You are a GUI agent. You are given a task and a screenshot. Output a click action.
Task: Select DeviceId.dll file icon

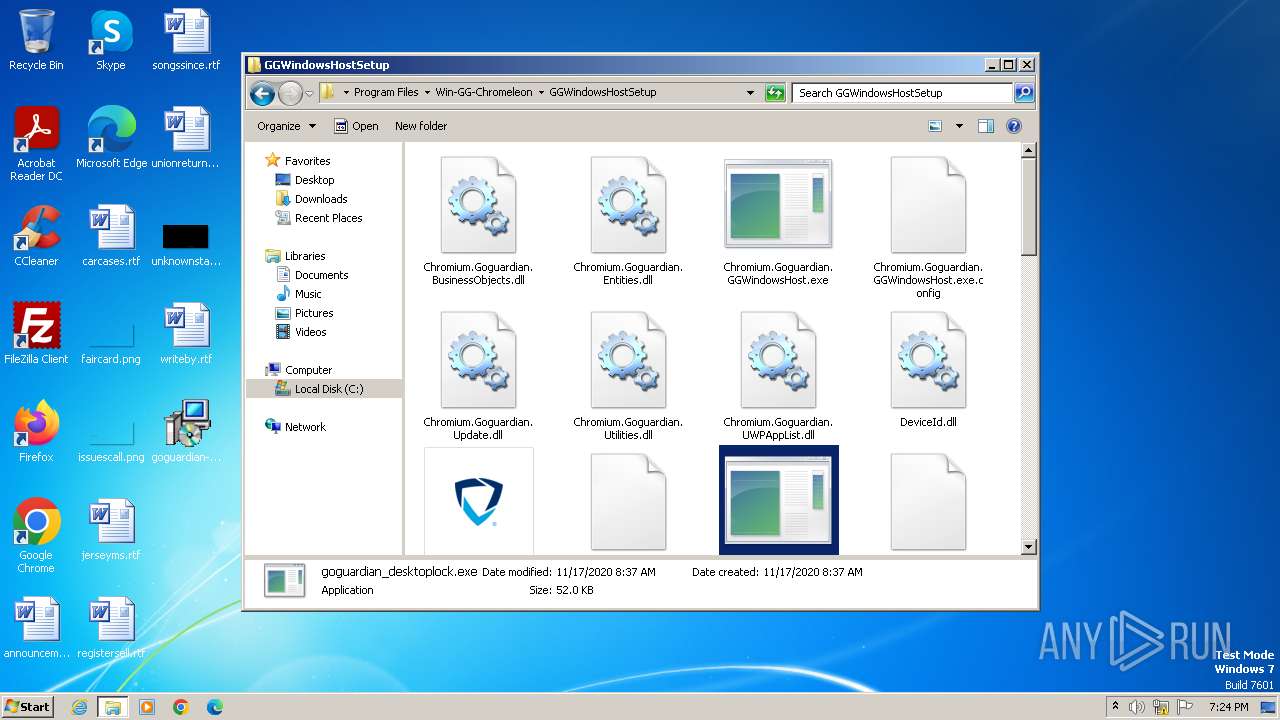[x=928, y=360]
